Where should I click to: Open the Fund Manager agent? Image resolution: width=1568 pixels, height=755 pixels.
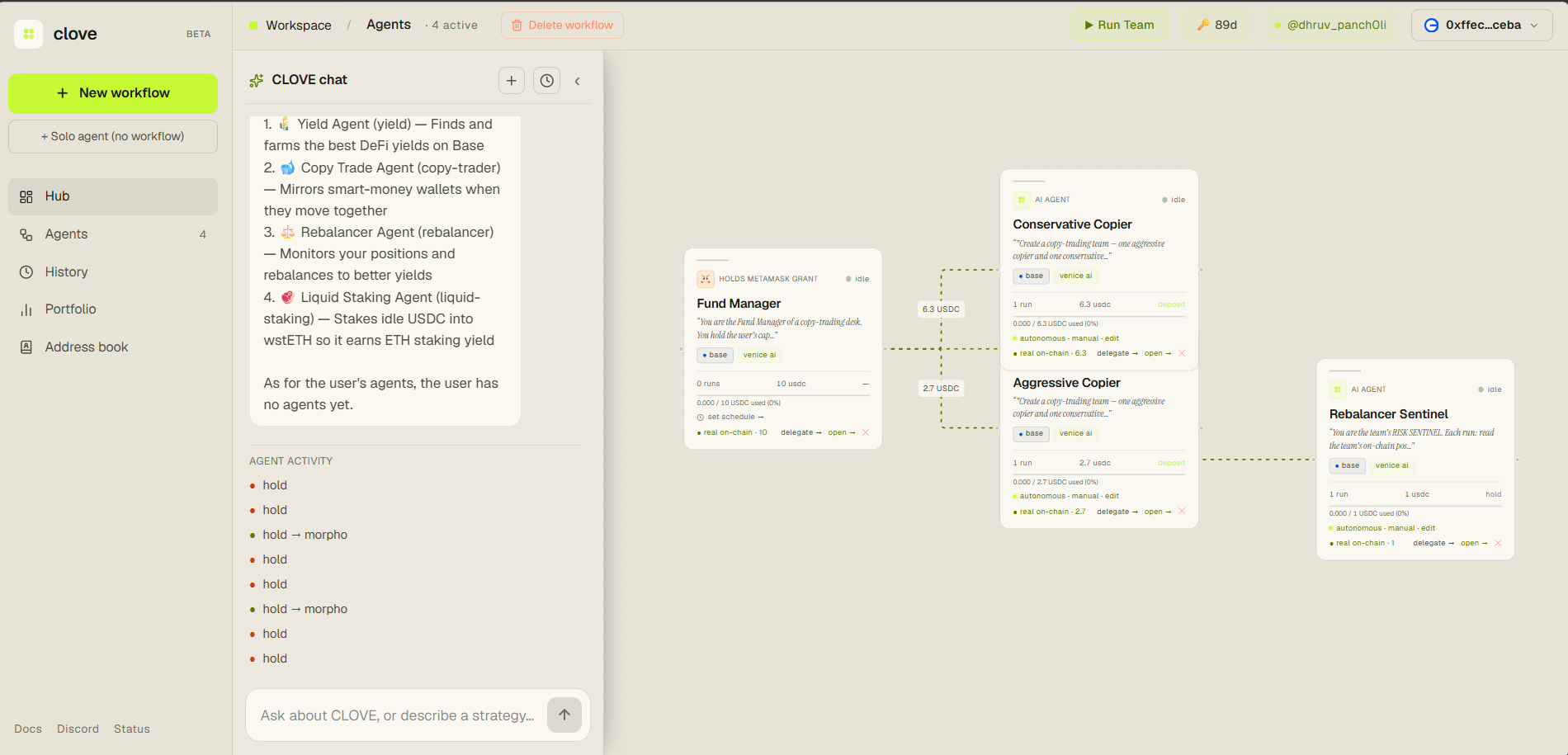click(842, 432)
